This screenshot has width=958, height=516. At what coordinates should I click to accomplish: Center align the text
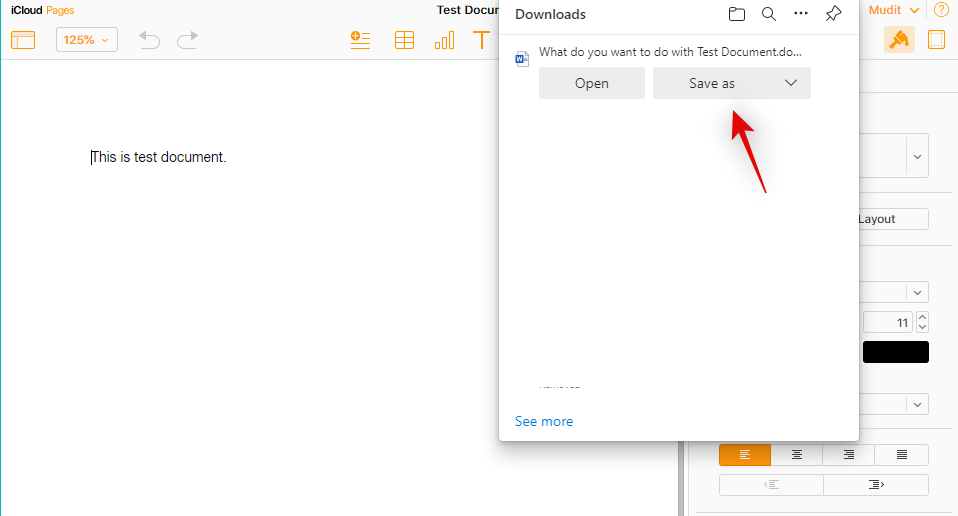[x=797, y=455]
